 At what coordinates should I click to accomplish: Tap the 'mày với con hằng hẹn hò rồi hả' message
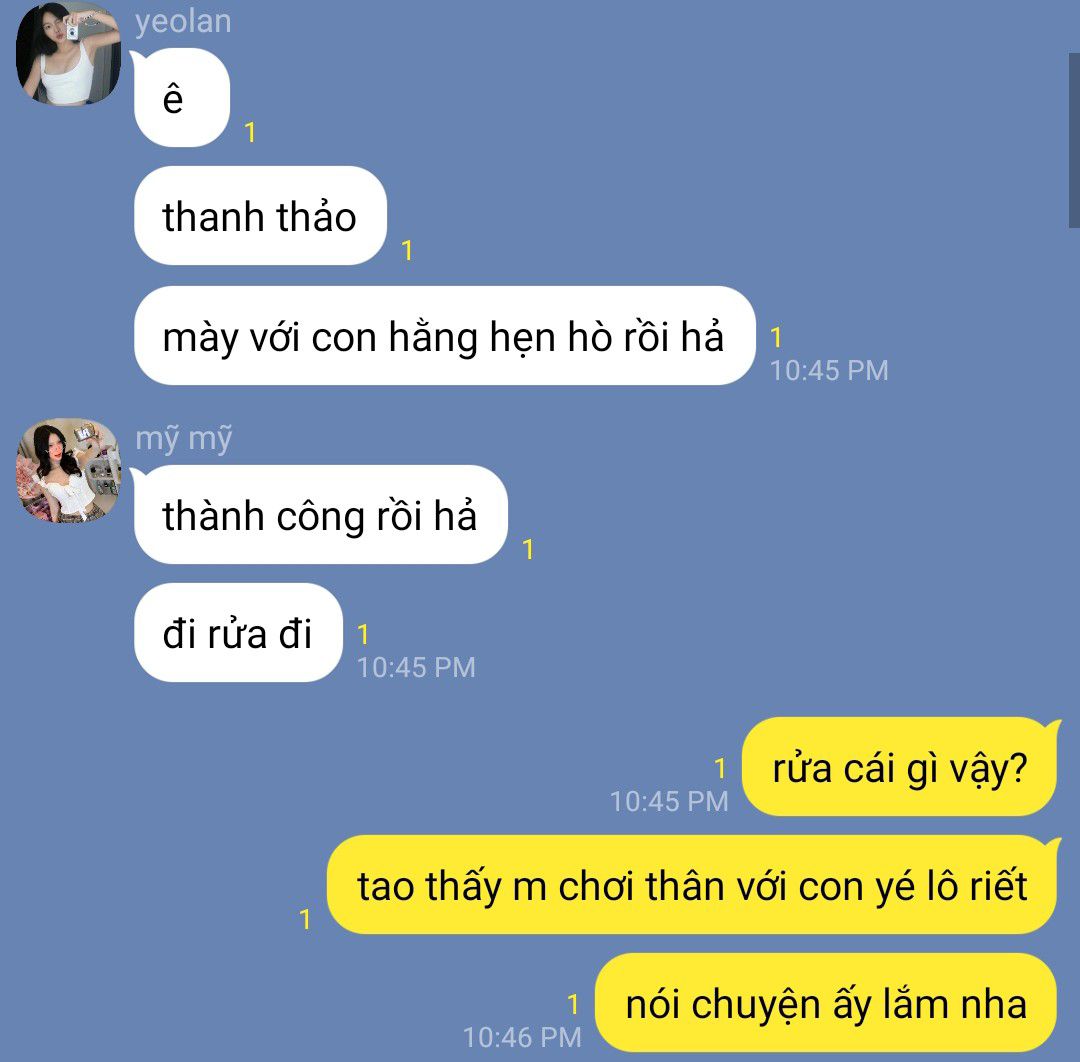(444, 335)
